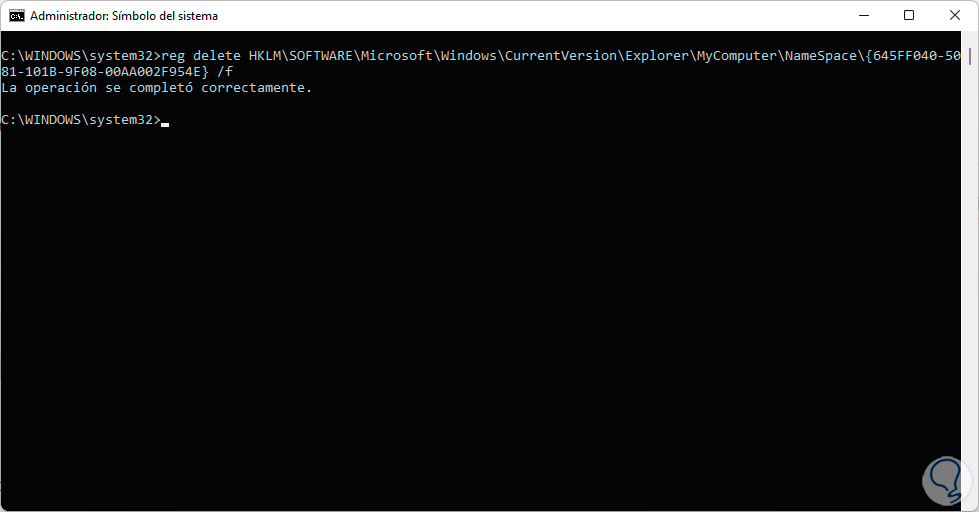Click the Command Prompt icon in title bar
The image size is (979, 512).
(x=17, y=16)
